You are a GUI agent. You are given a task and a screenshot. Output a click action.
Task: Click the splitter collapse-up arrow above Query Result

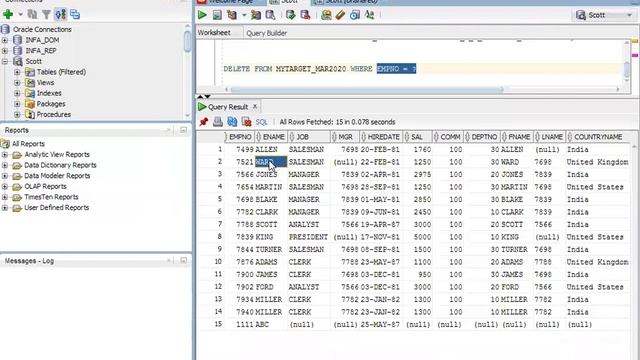point(200,97)
